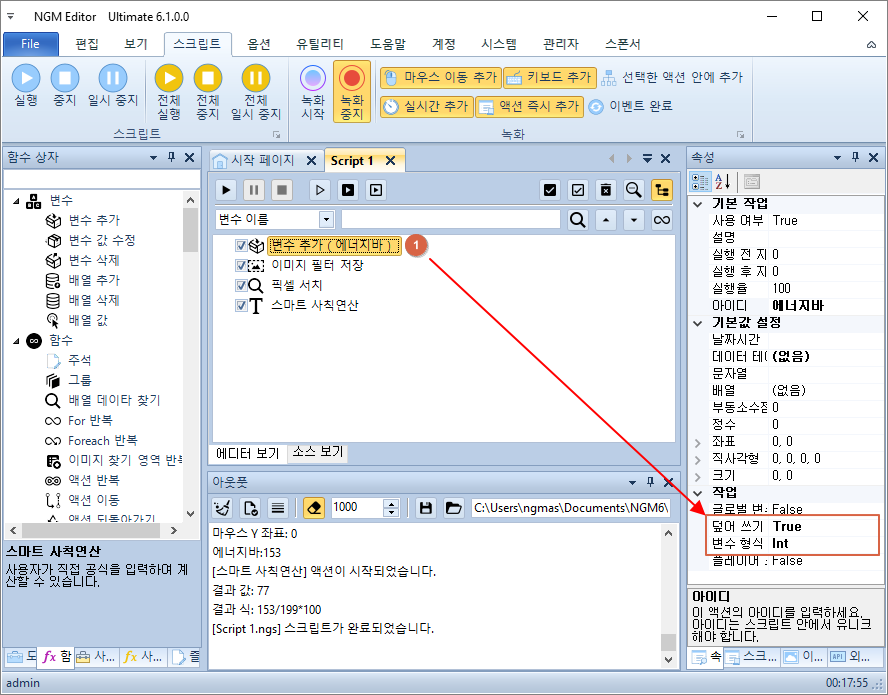Click the search text input field
Image resolution: width=888 pixels, height=695 pixels.
[x=450, y=220]
